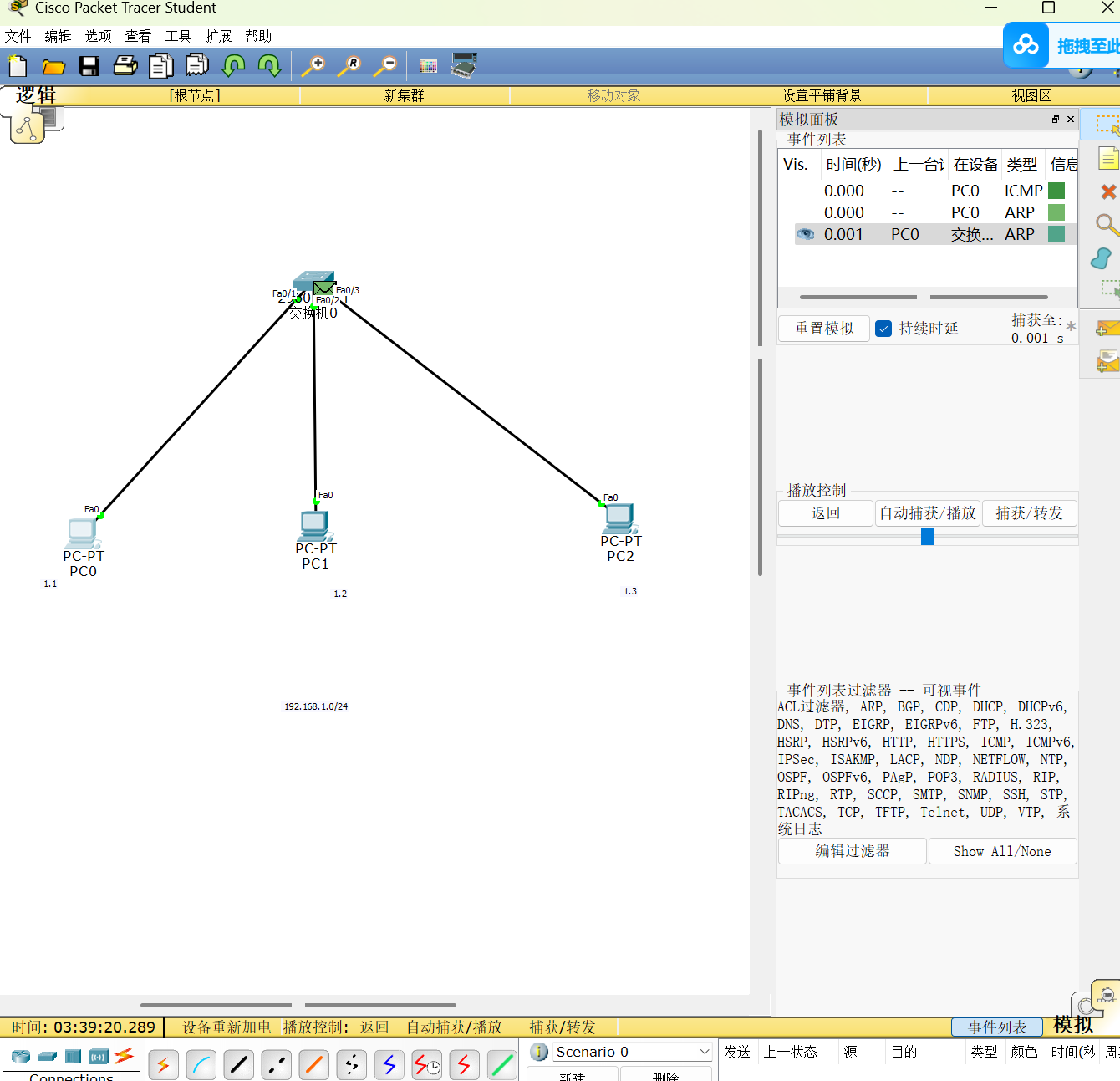Open the 编辑 menu
The image size is (1120, 1081).
(58, 36)
